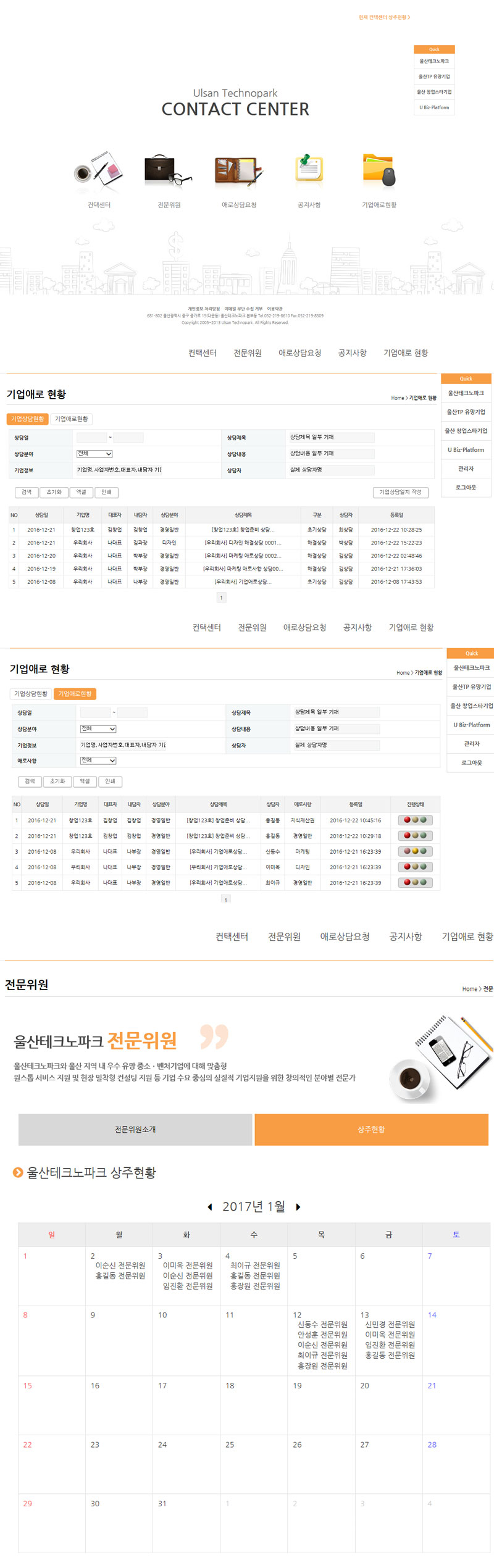Screen dimensions: 494x1568
Task: Select U Biz-Platform in the topmost Quick menu
Action: [434, 107]
